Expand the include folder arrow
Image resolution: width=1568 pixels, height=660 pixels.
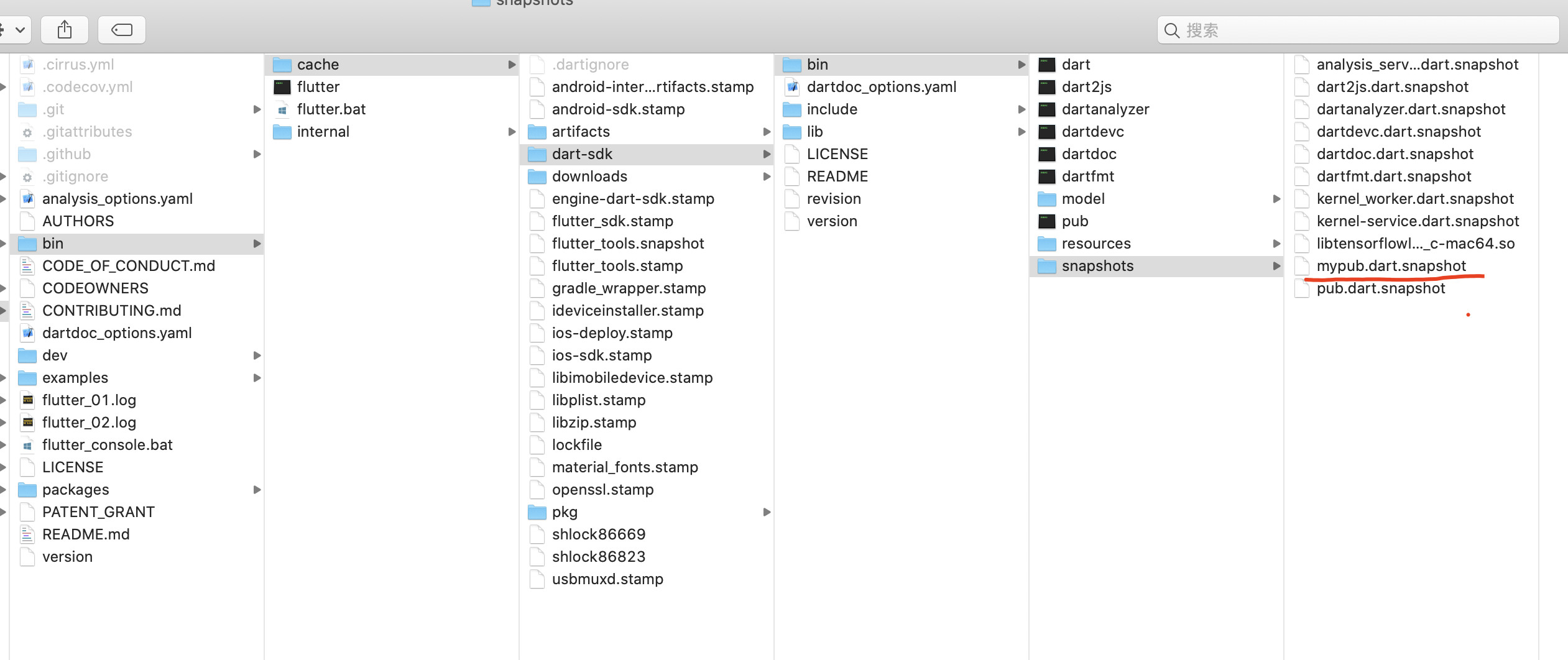click(x=1022, y=109)
